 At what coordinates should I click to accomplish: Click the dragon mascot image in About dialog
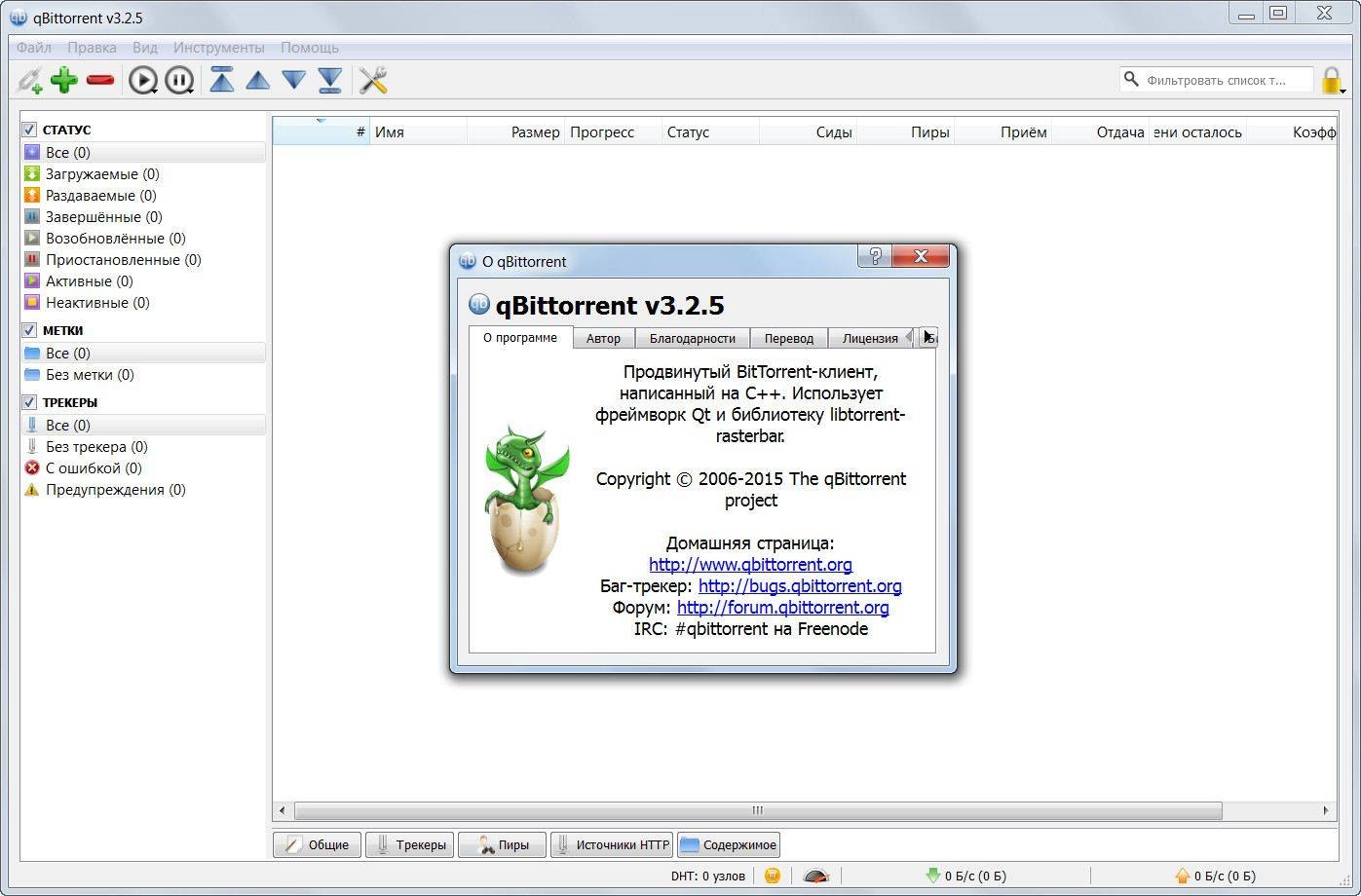click(526, 500)
